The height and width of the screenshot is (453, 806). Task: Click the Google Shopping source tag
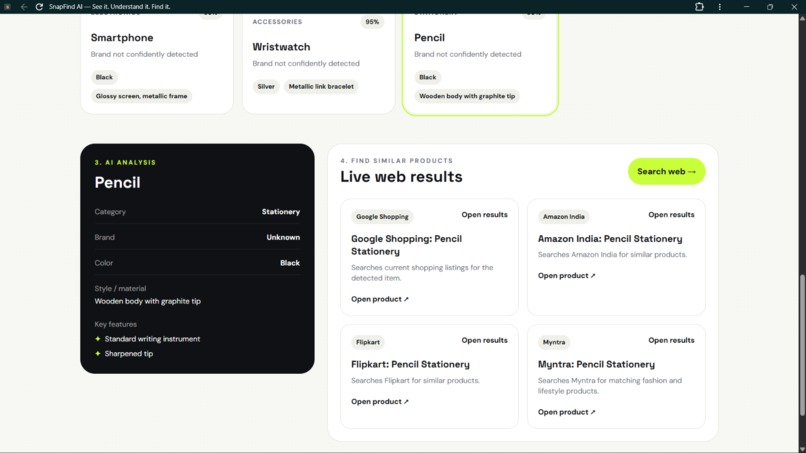click(382, 217)
